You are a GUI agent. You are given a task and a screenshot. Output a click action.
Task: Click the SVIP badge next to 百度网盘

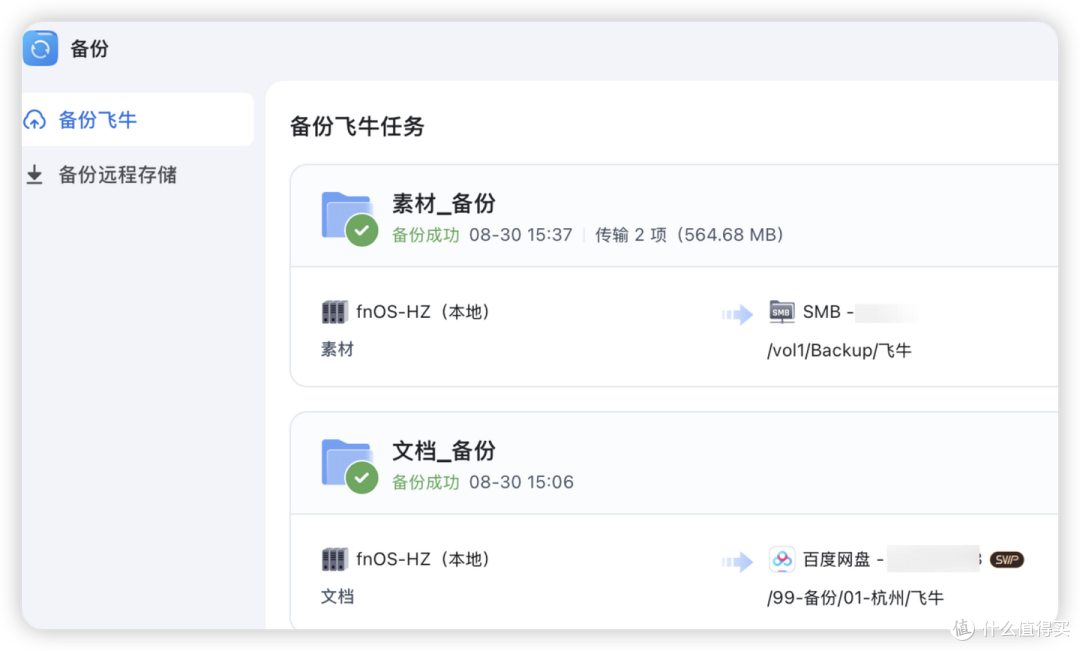pos(1006,559)
